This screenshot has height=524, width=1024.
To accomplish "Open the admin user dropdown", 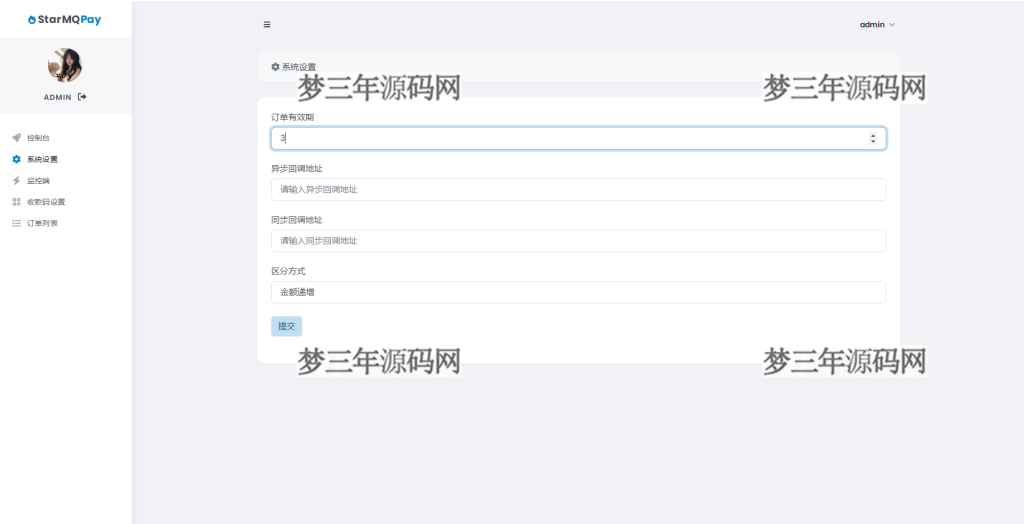I will (878, 25).
